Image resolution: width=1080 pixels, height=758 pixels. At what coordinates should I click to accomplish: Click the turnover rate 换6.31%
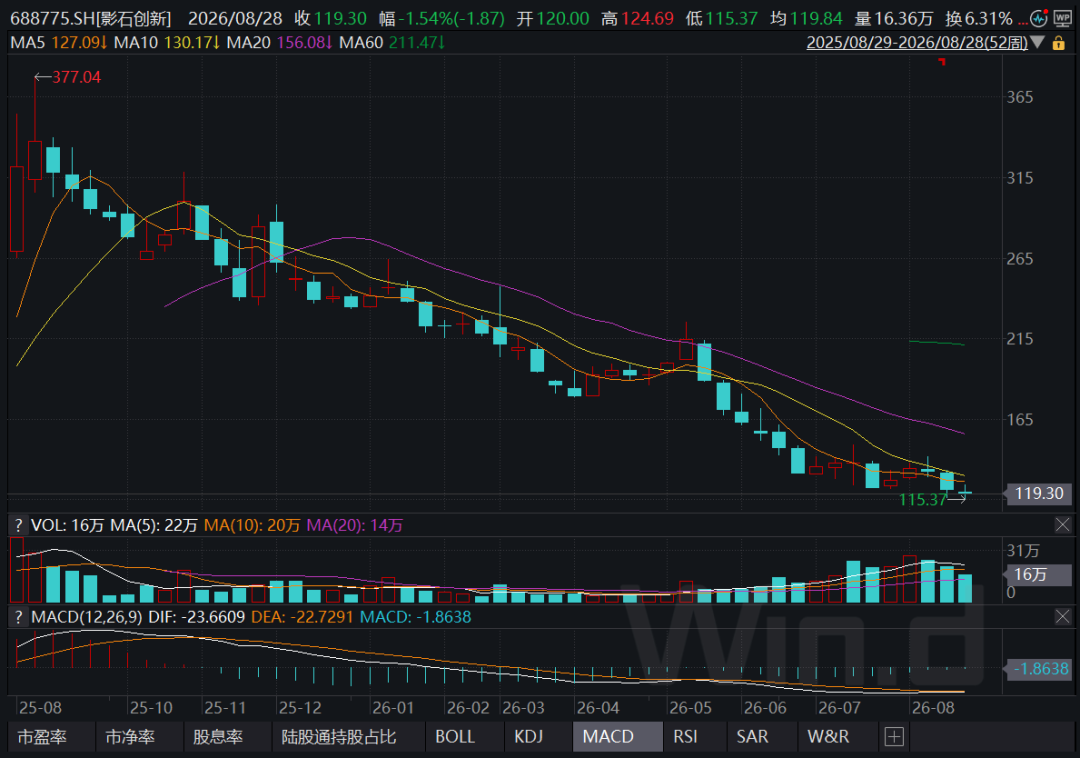point(979,19)
